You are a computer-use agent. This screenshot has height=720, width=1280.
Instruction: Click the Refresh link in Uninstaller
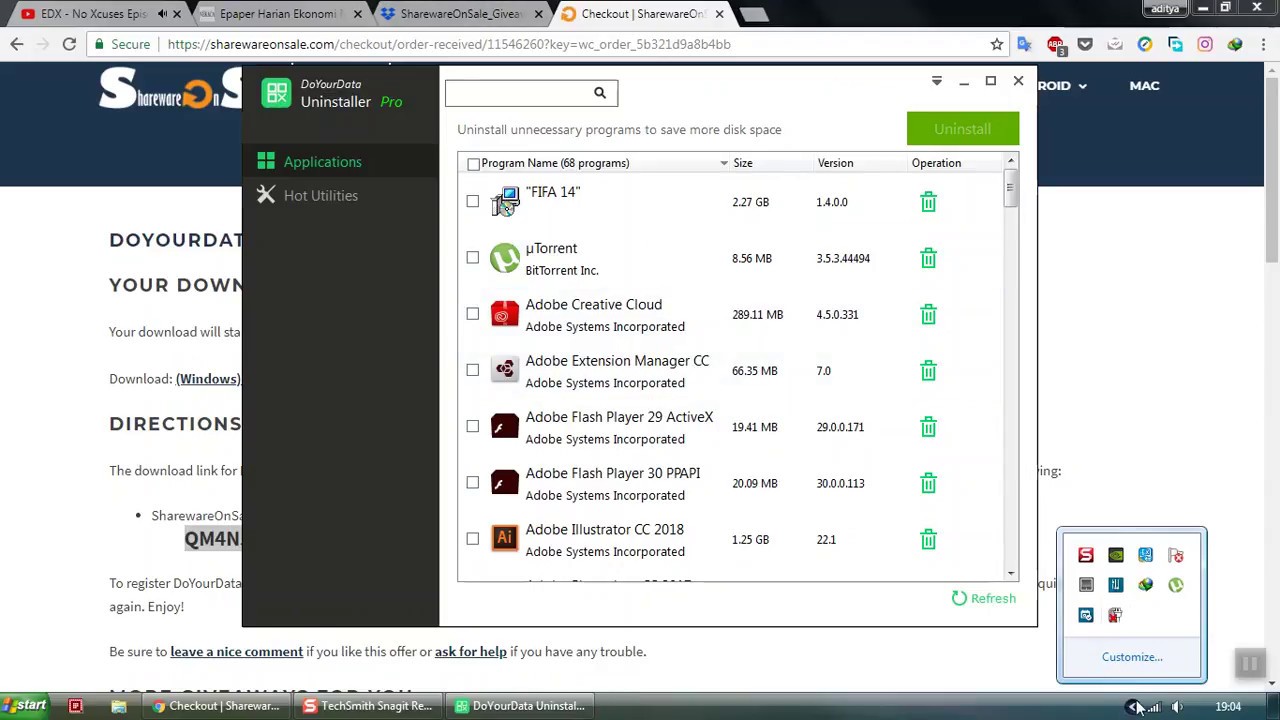984,598
